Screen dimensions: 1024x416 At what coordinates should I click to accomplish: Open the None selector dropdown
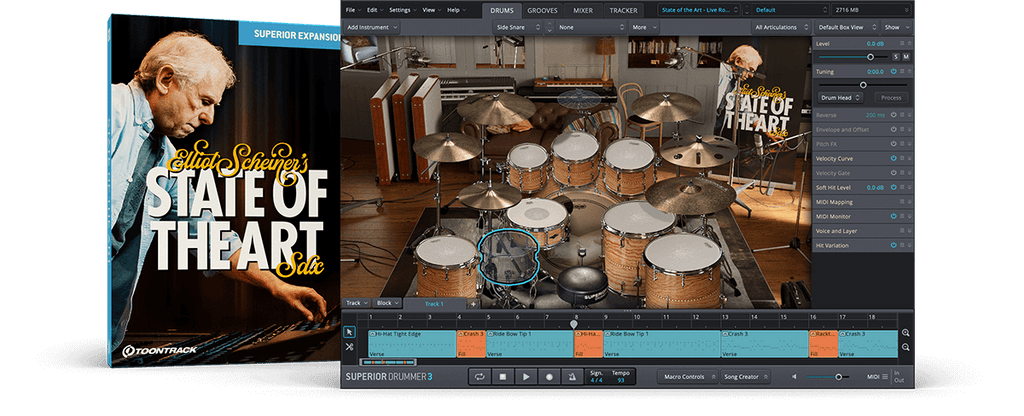591,27
